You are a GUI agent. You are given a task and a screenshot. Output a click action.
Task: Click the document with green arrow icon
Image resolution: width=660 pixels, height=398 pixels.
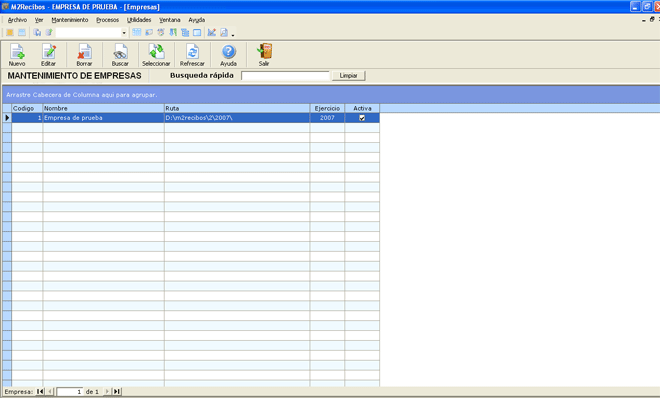coord(49,32)
